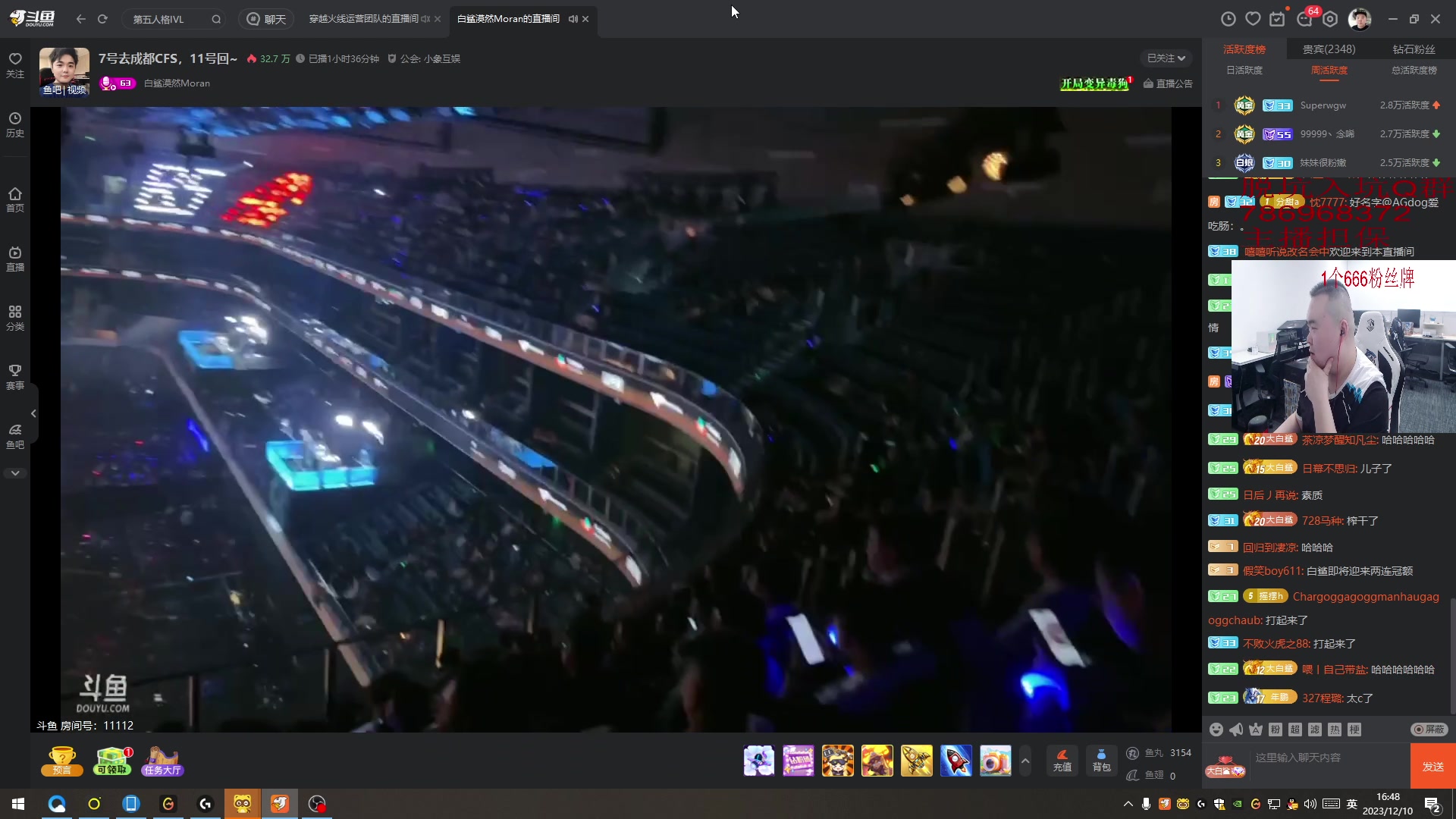Switch to the 贵宾(2348) tab
This screenshot has width=1456, height=819.
point(1329,49)
